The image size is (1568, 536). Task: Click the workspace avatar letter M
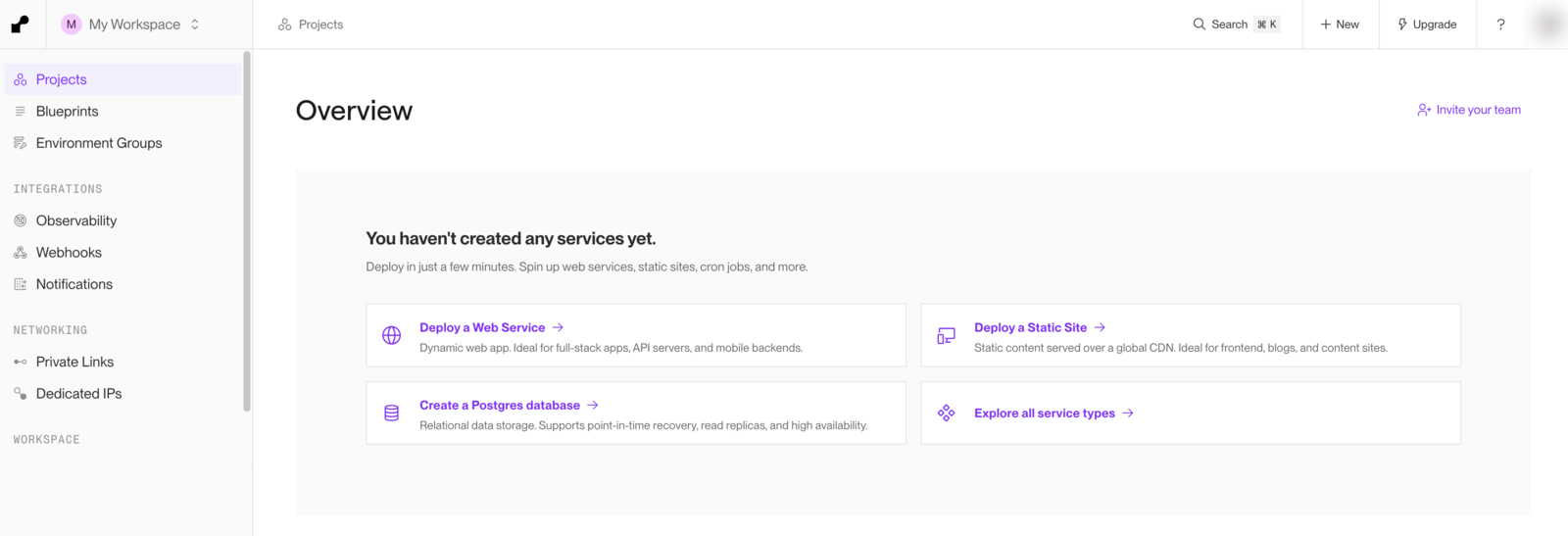(x=72, y=24)
